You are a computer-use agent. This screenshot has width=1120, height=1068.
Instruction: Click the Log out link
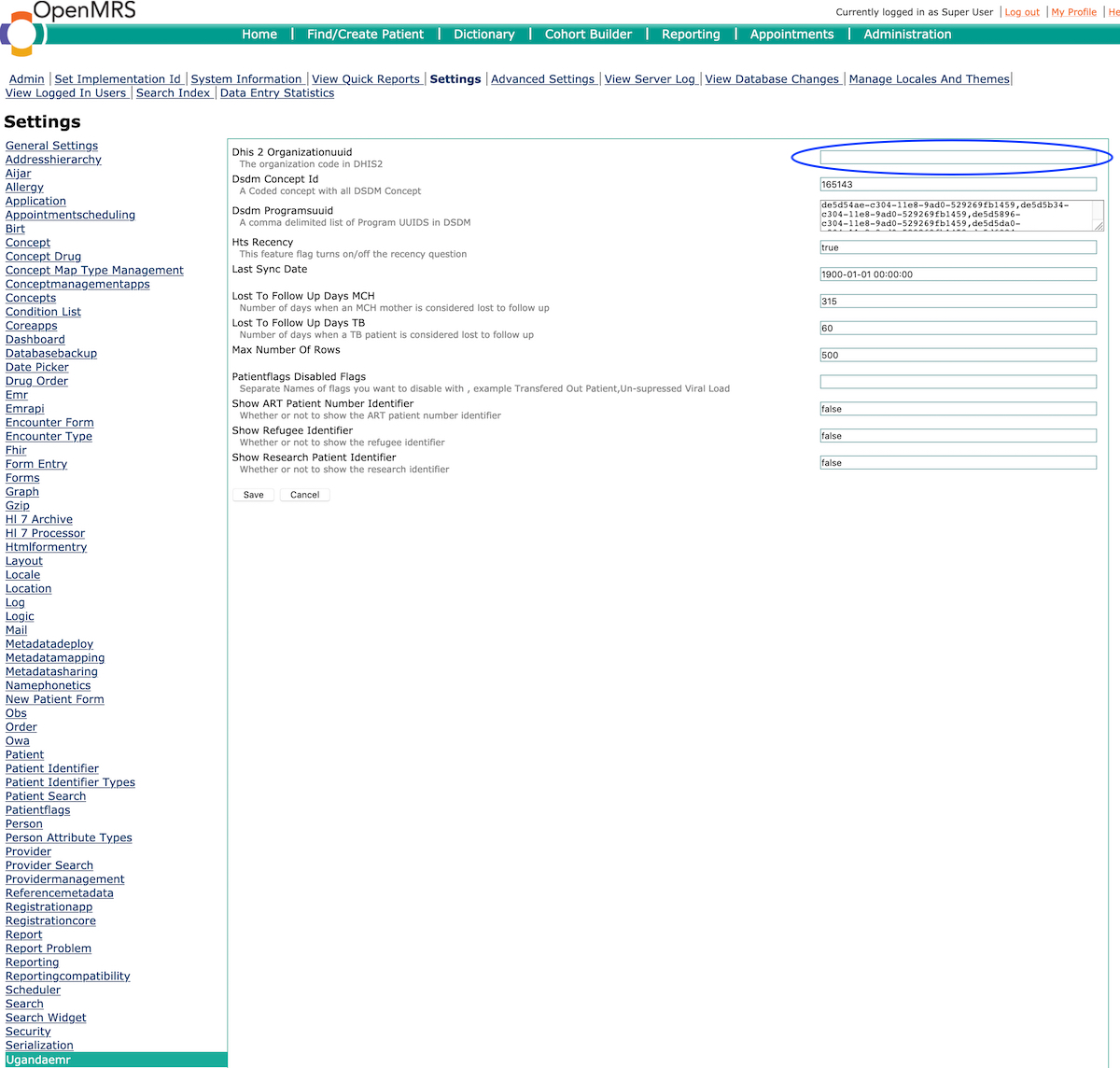pyautogui.click(x=1022, y=12)
